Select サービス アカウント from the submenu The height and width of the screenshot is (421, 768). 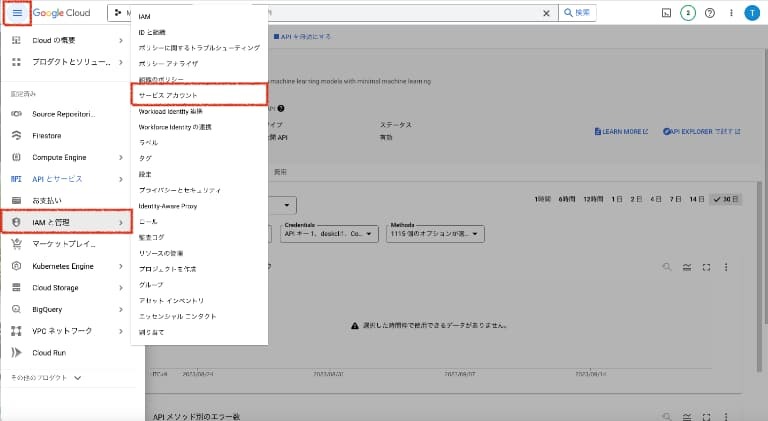point(199,94)
